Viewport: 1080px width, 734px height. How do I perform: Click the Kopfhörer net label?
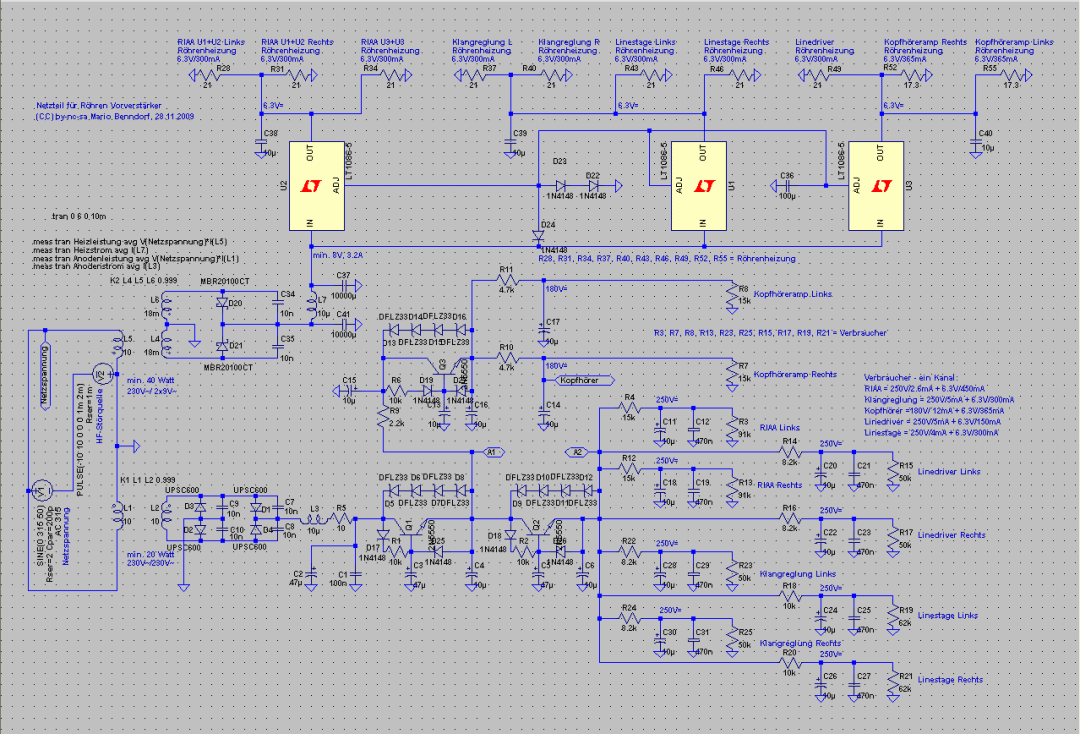tap(584, 380)
